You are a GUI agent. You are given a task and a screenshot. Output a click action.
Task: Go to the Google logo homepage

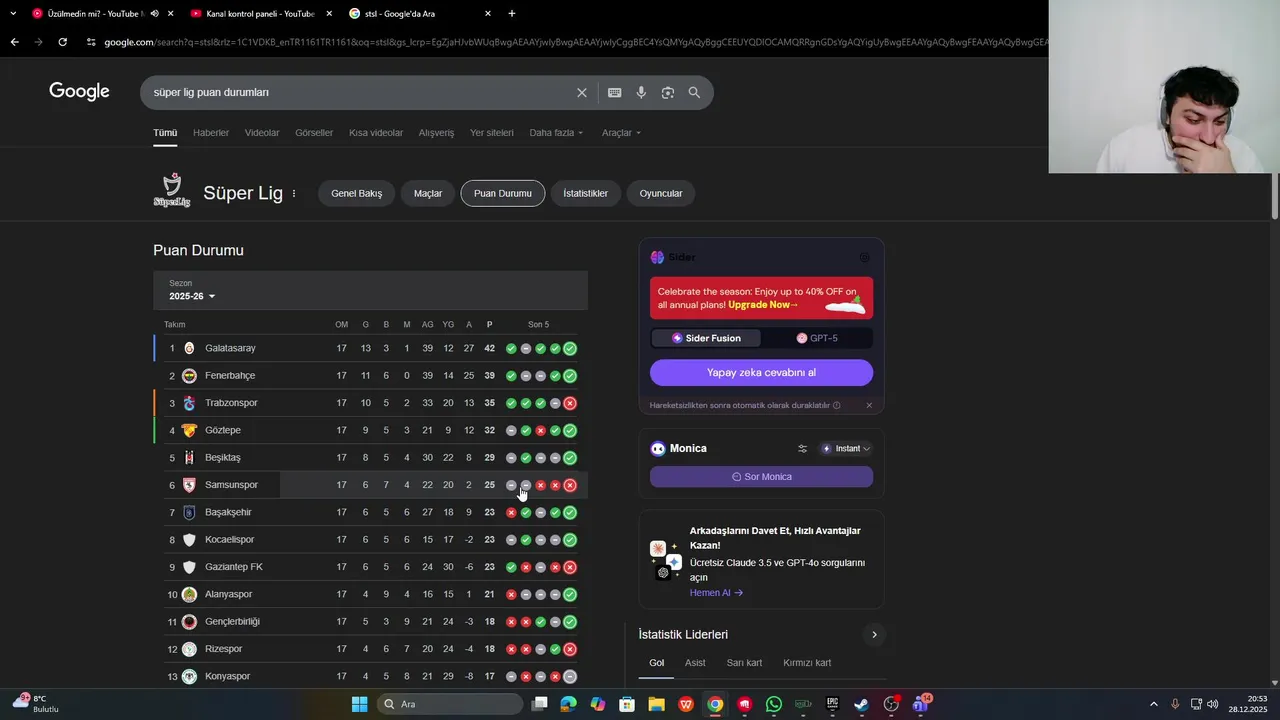coord(79,92)
